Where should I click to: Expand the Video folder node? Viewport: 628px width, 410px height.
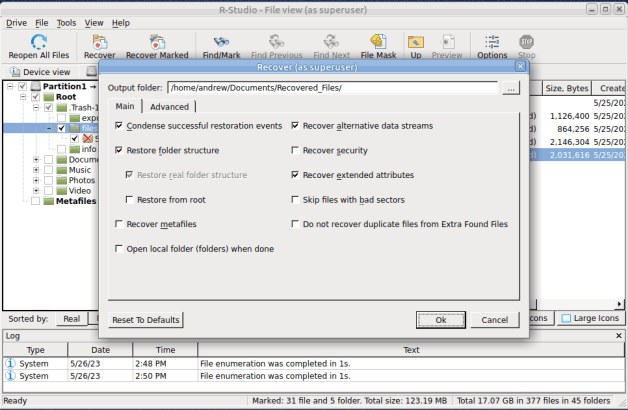(x=36, y=191)
